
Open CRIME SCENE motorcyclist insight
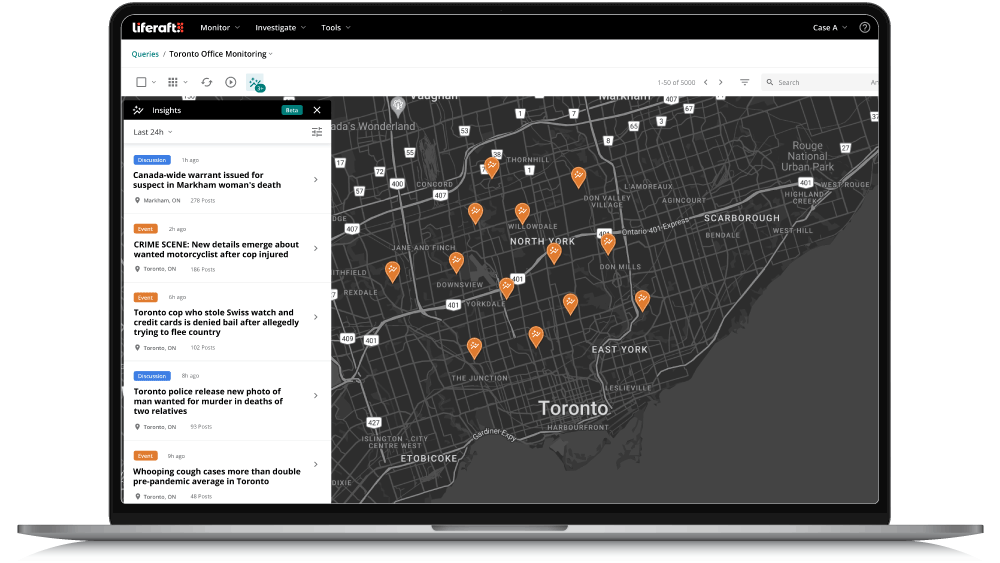216,249
